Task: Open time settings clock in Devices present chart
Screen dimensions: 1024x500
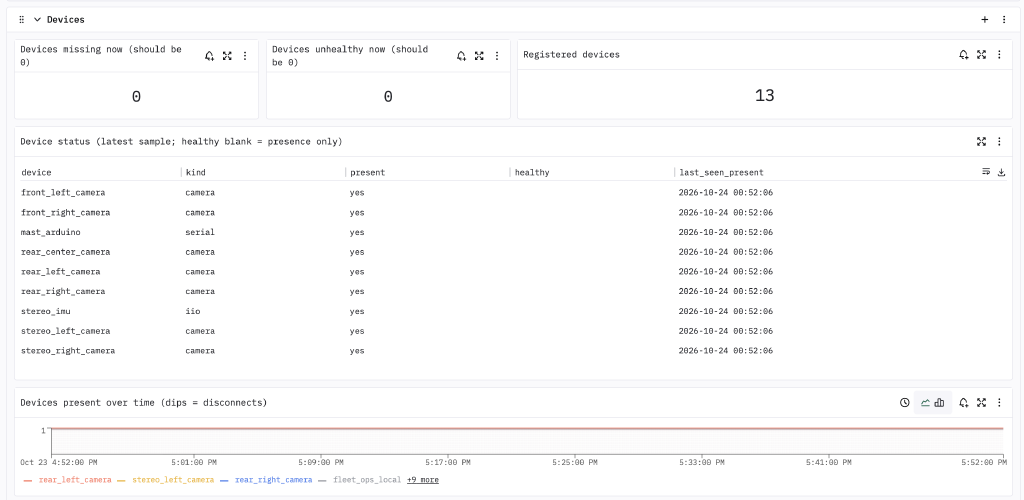Action: pos(904,403)
